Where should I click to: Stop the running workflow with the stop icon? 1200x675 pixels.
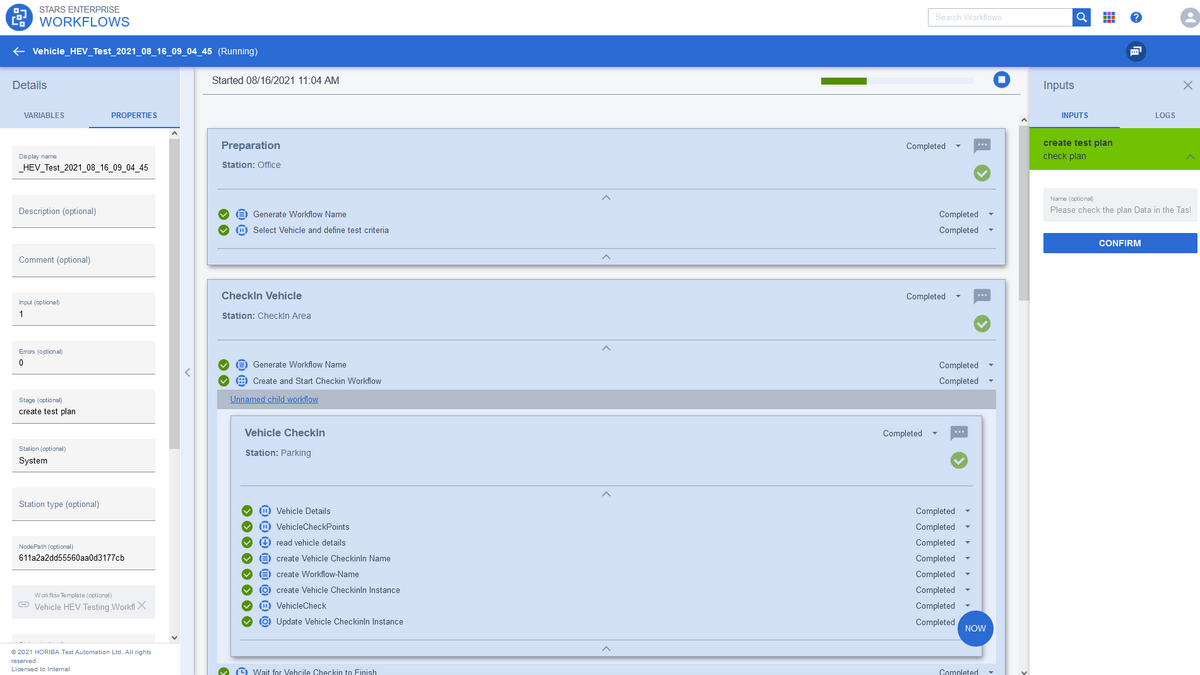pyautogui.click(x=1001, y=79)
